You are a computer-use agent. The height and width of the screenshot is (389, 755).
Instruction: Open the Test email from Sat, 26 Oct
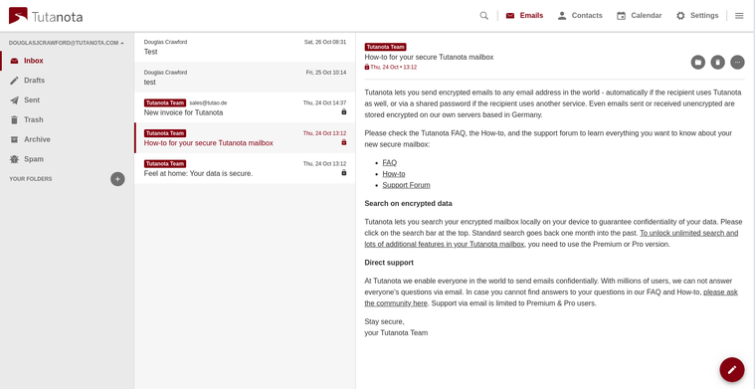245,47
